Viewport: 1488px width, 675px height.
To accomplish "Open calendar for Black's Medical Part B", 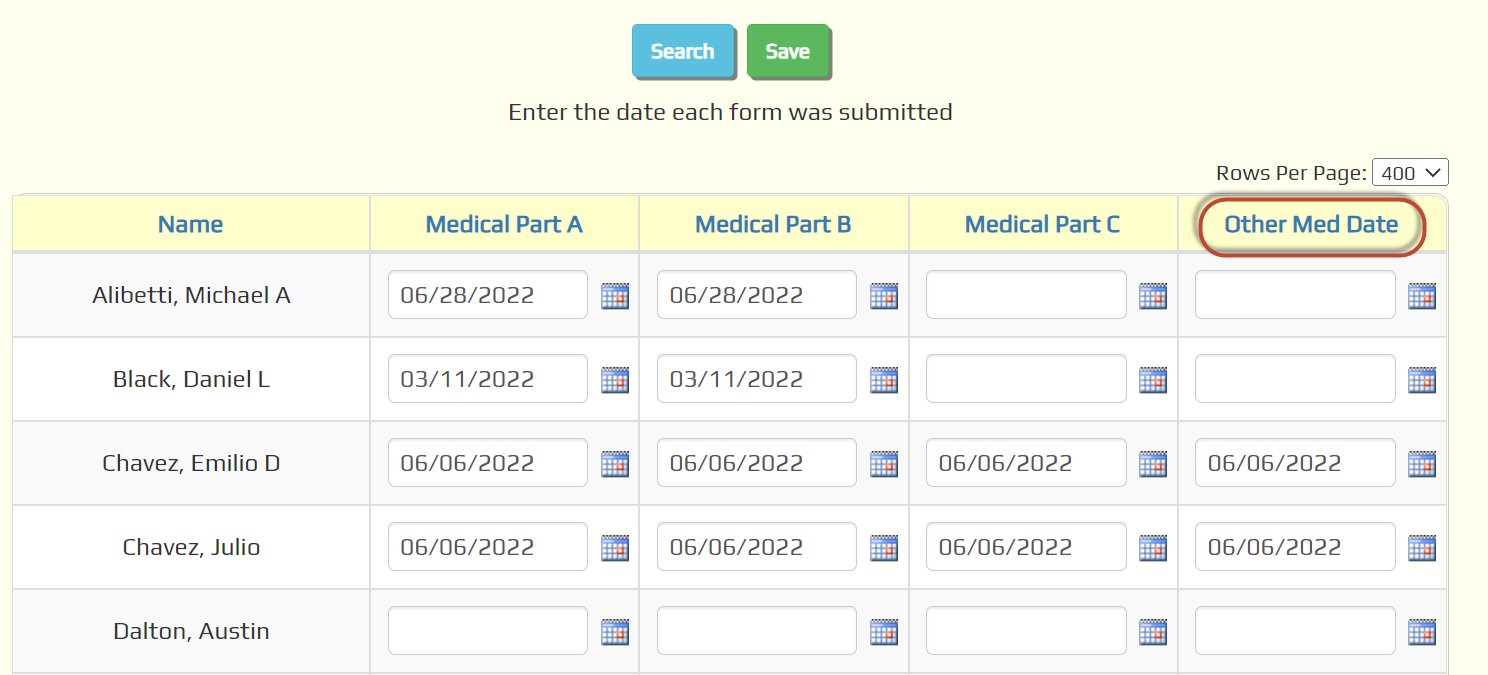I will pyautogui.click(x=884, y=380).
